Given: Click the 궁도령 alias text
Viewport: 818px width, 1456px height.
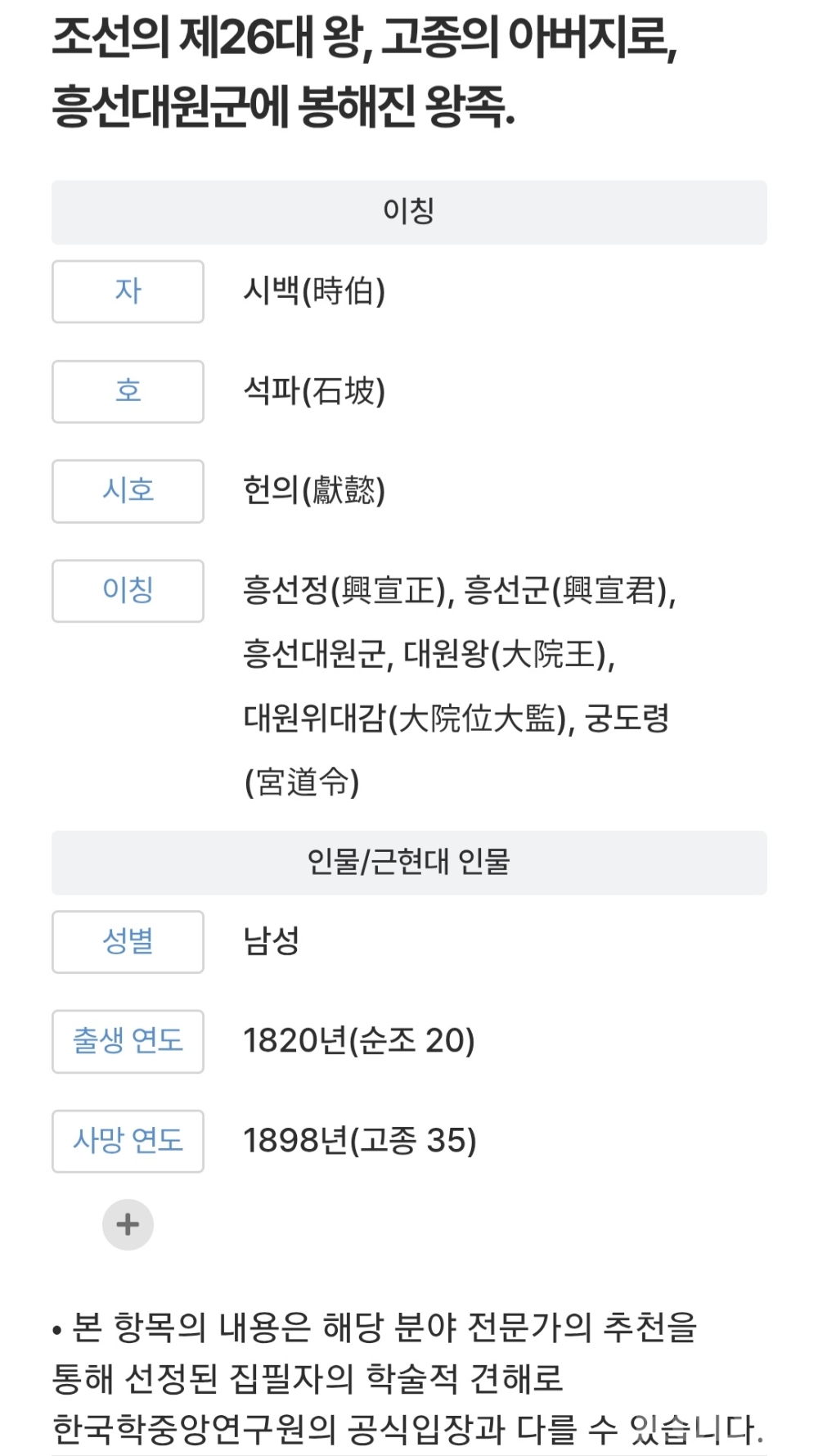Looking at the screenshot, I should pos(627,719).
